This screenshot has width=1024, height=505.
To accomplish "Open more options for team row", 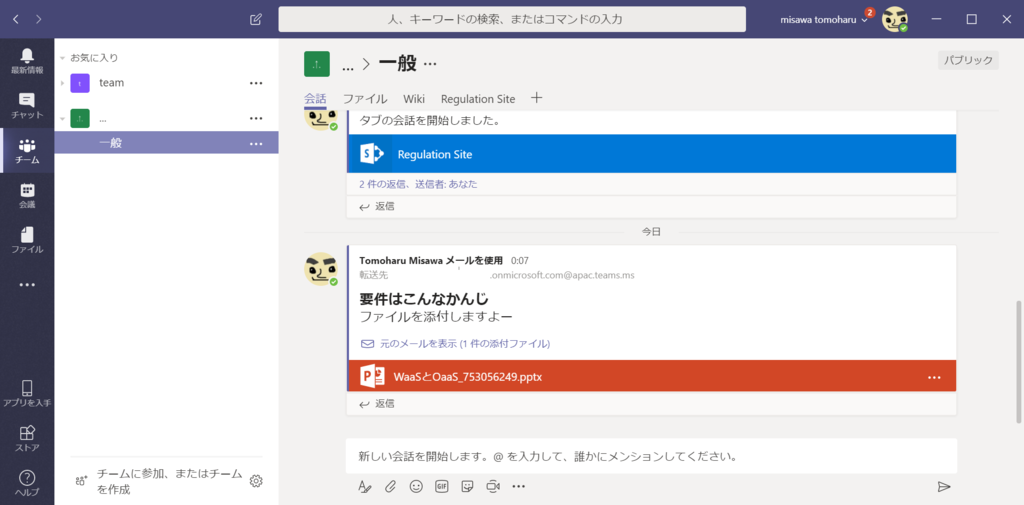I will [x=256, y=83].
